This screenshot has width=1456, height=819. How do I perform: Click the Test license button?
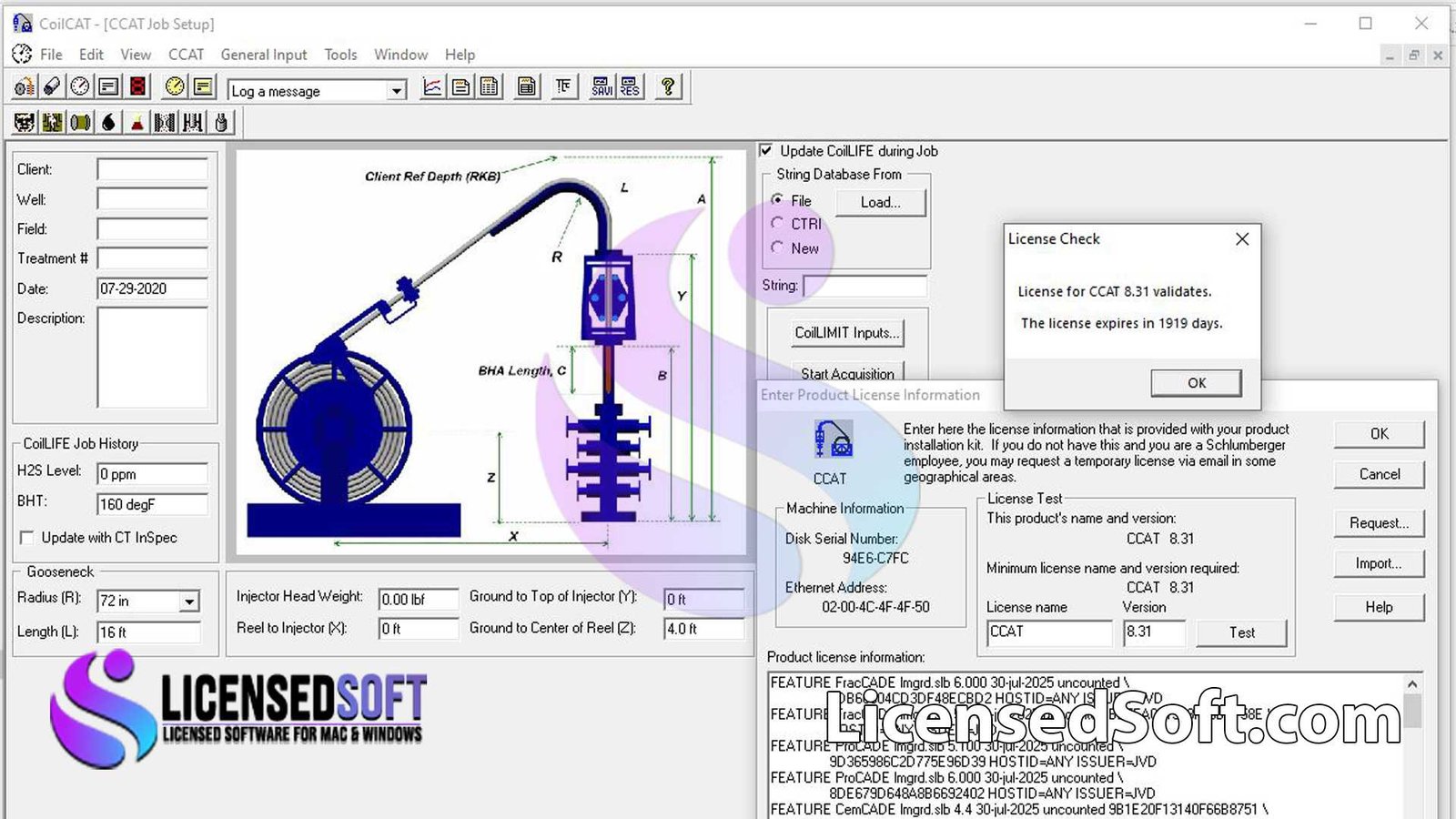pyautogui.click(x=1241, y=632)
